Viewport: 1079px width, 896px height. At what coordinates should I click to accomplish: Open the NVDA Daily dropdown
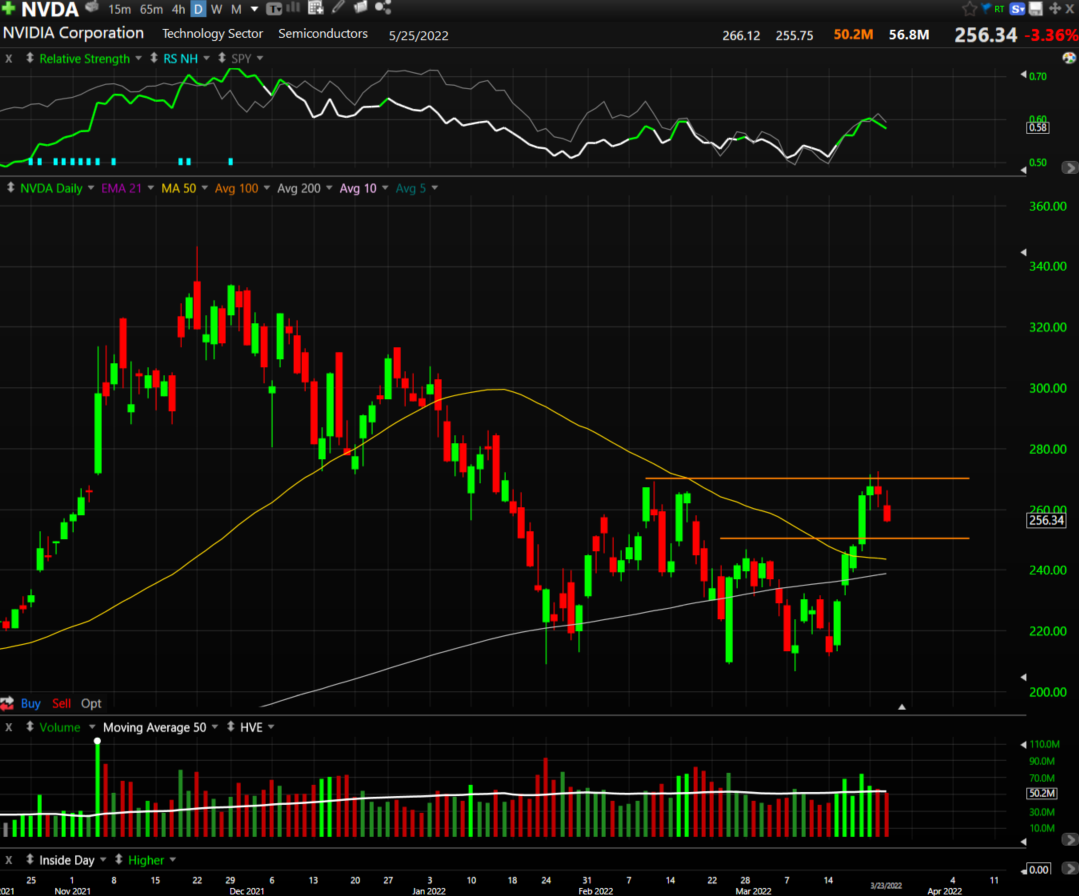[91, 188]
